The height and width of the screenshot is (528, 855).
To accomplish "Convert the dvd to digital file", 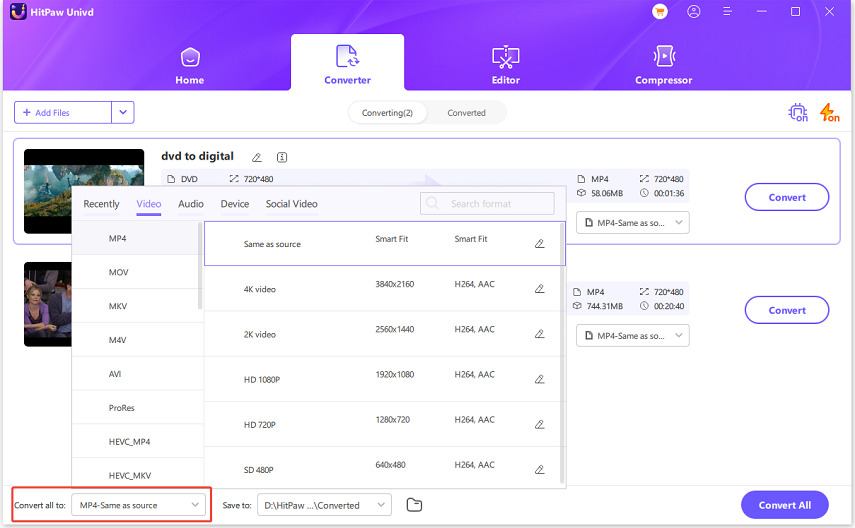I will pos(787,197).
